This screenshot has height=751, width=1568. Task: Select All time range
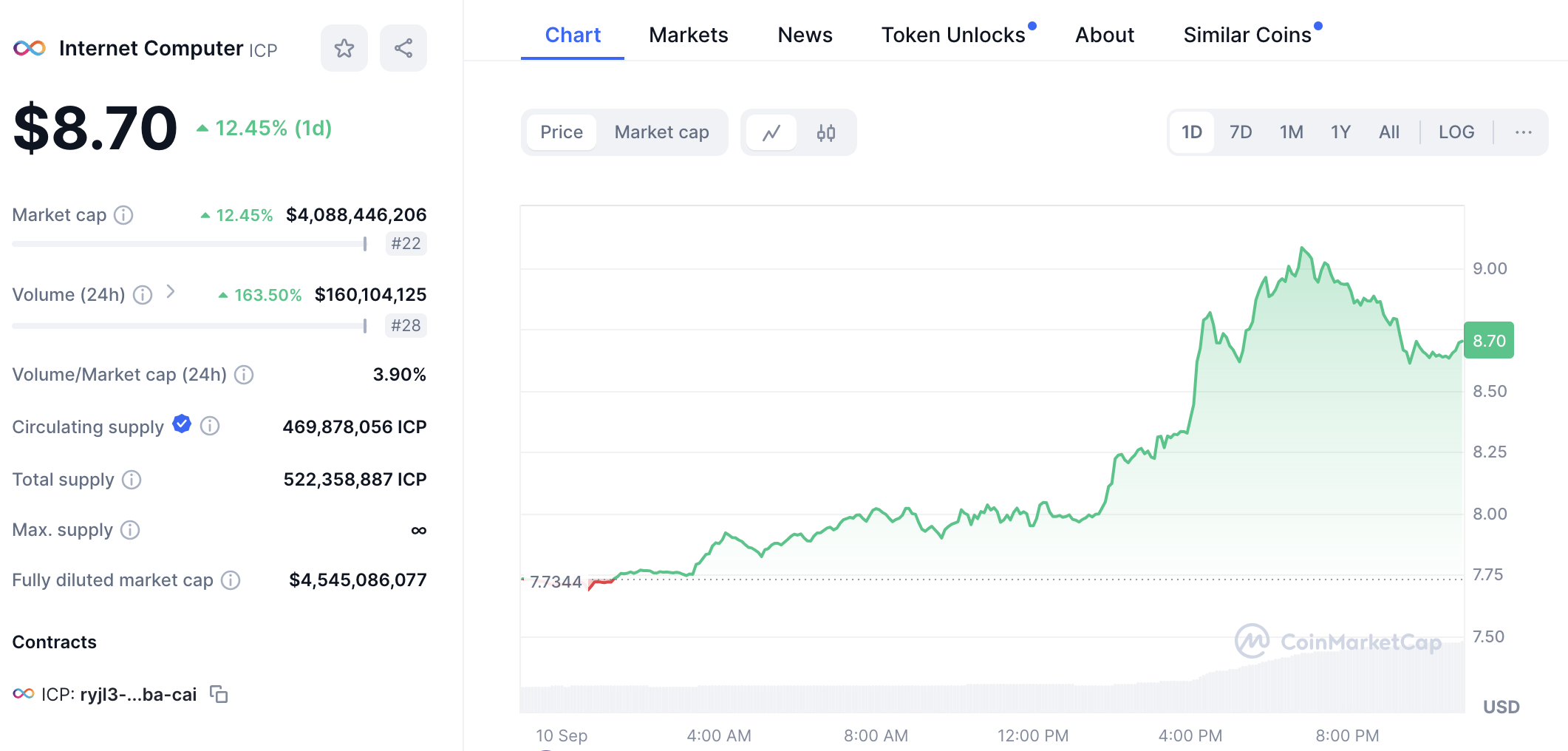(1389, 132)
